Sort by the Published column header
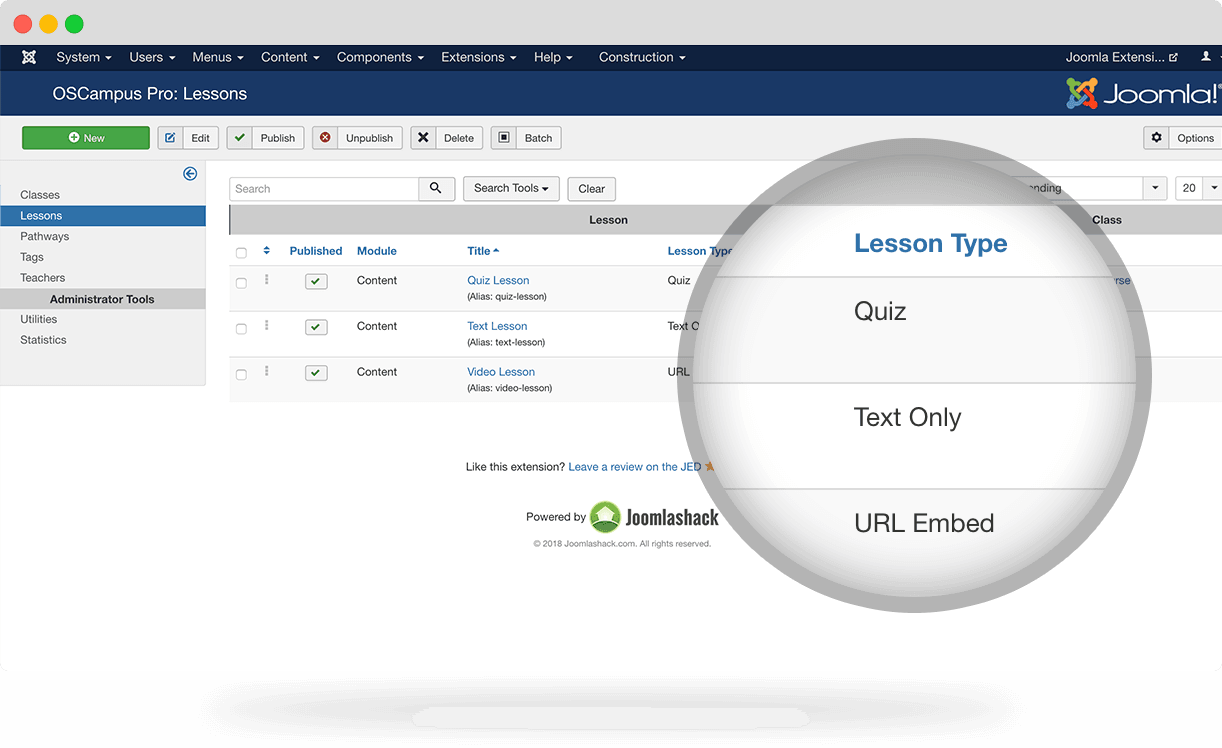Screen dimensions: 1222x748 point(316,251)
